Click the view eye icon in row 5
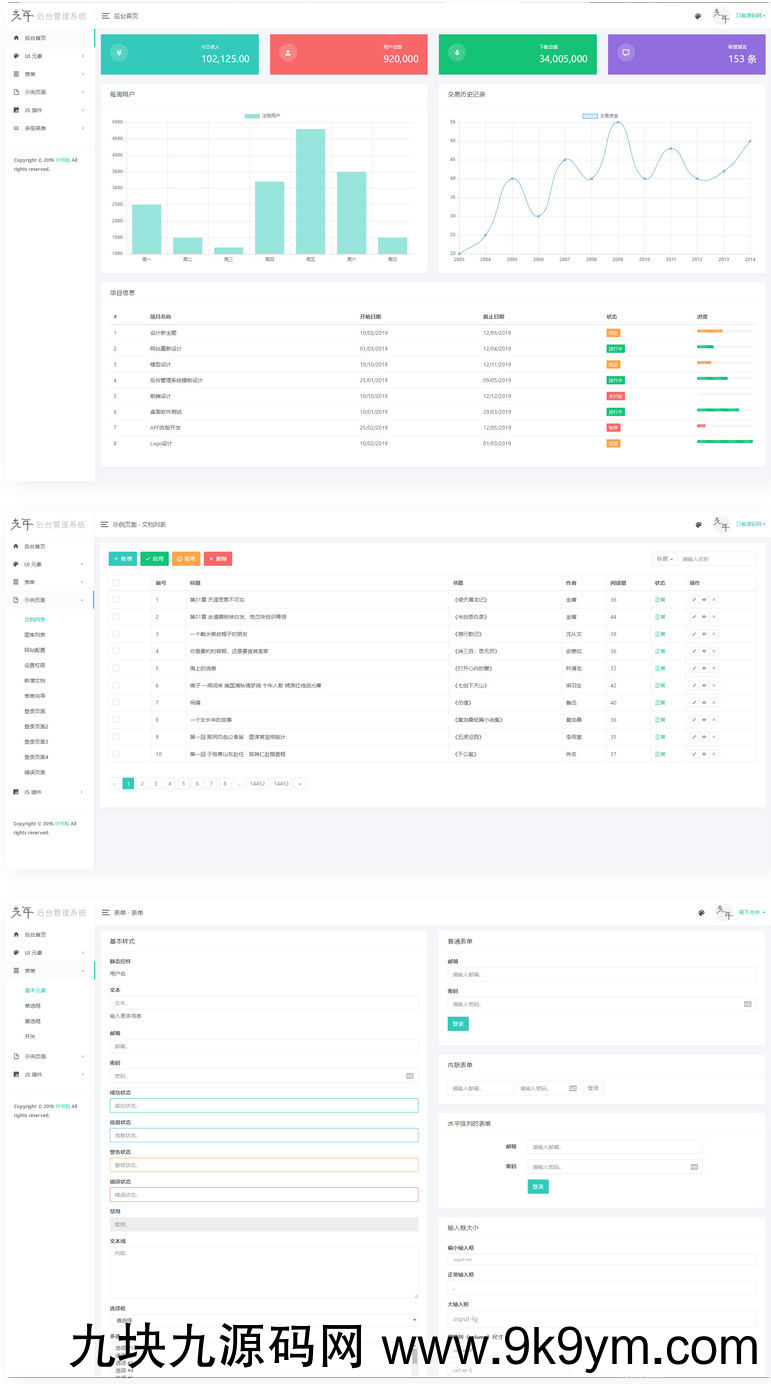The image size is (771, 1384). pyautogui.click(x=704, y=668)
